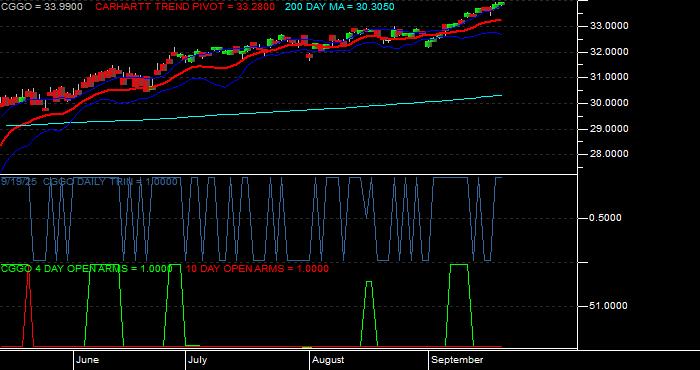This screenshot has height=370, width=700.
Task: Select the July month marker
Action: (x=197, y=360)
